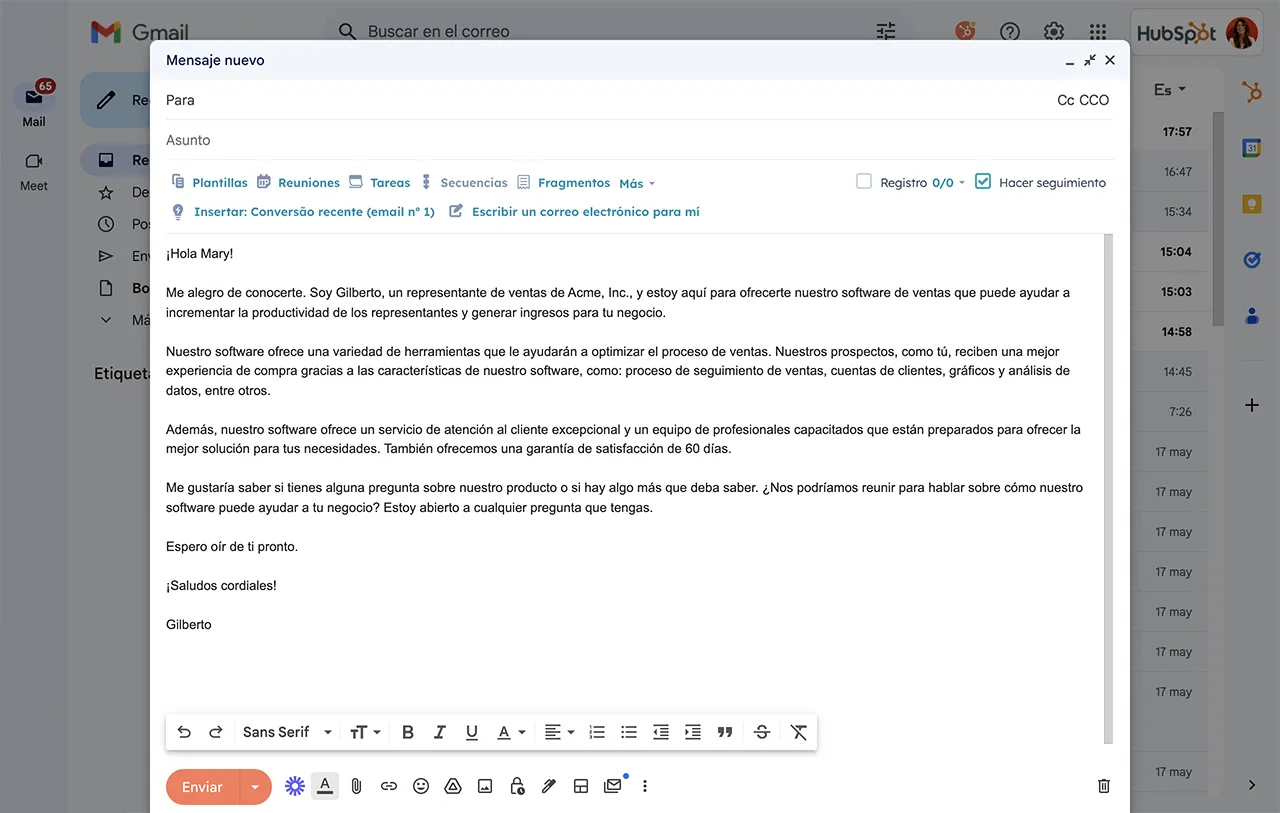Open the attach files paperclip icon
This screenshot has width=1280, height=813.
click(356, 786)
